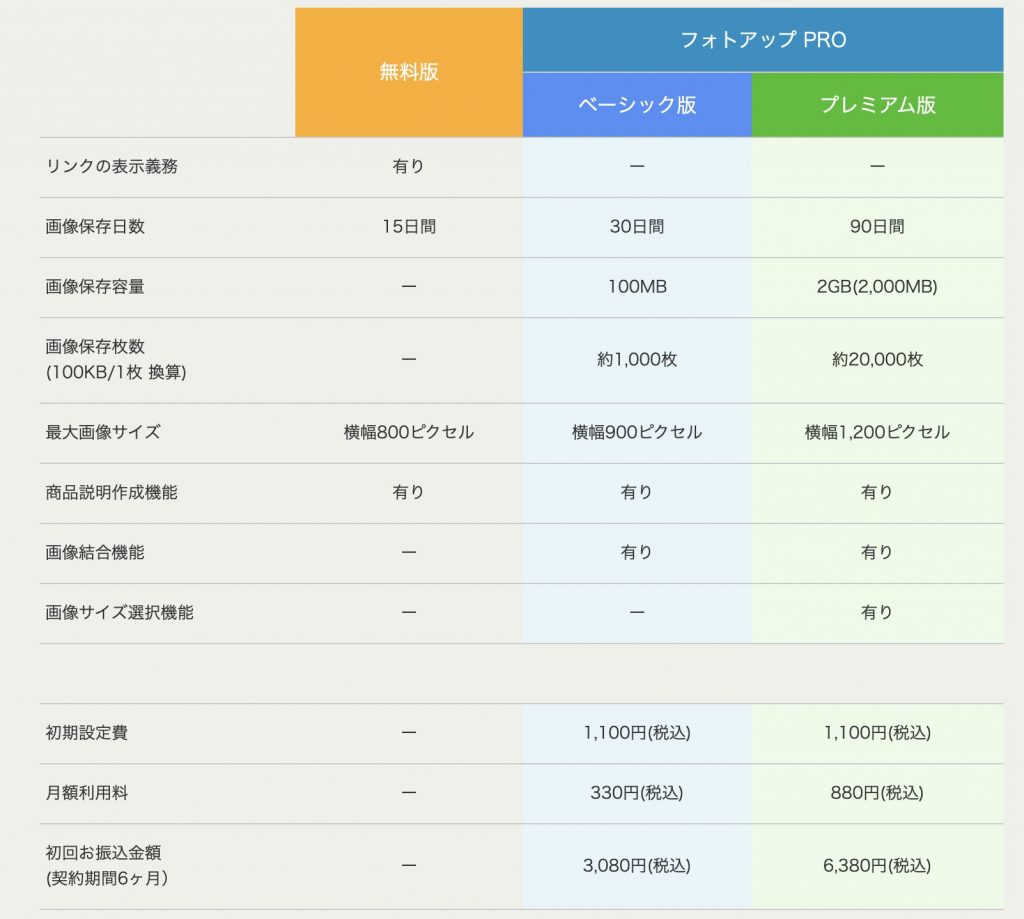
Task: Click the 初期設定費 row label
Action: (x=86, y=733)
